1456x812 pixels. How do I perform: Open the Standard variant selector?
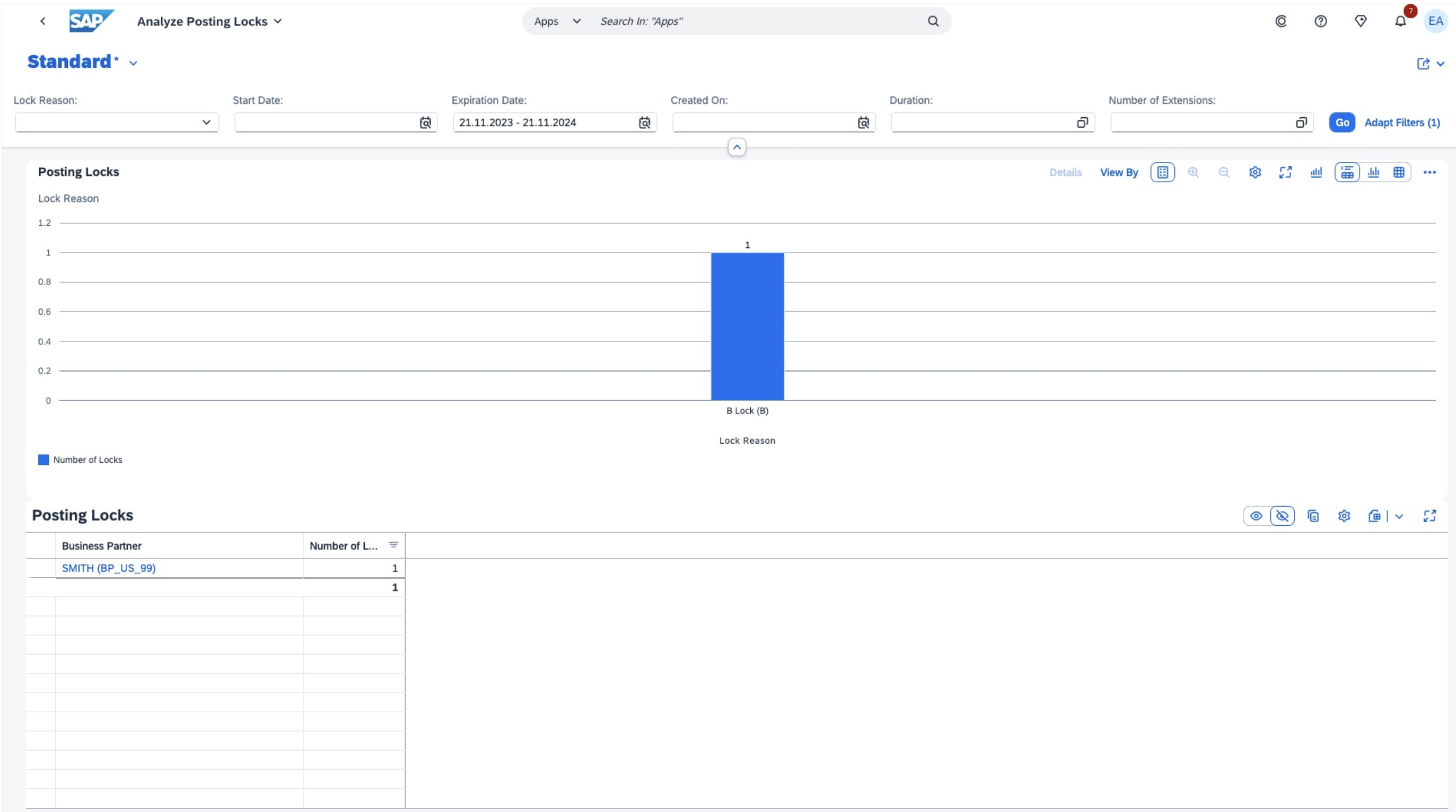pos(134,63)
